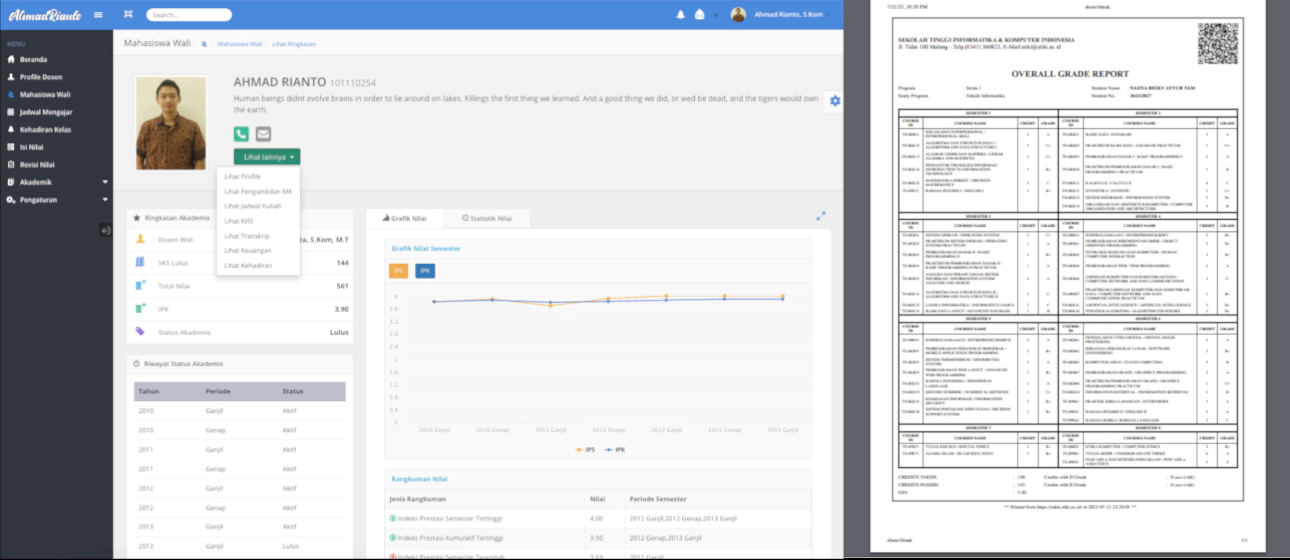Select Lihat Pengambilan MK from dropdown
1290x560 pixels.
point(258,191)
